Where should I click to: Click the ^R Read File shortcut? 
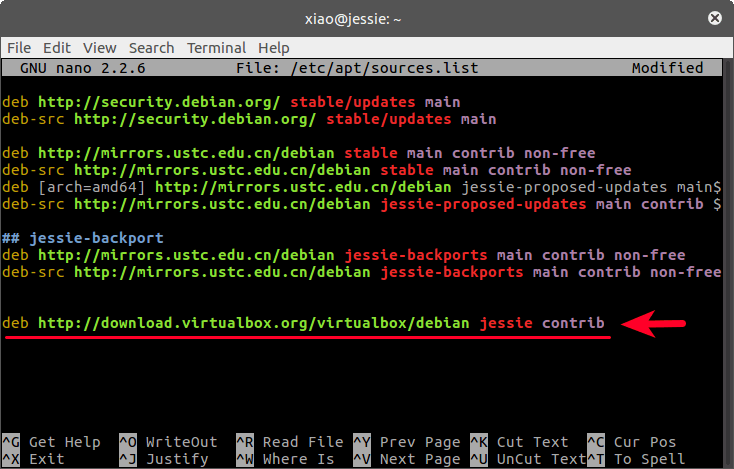pyautogui.click(x=289, y=442)
